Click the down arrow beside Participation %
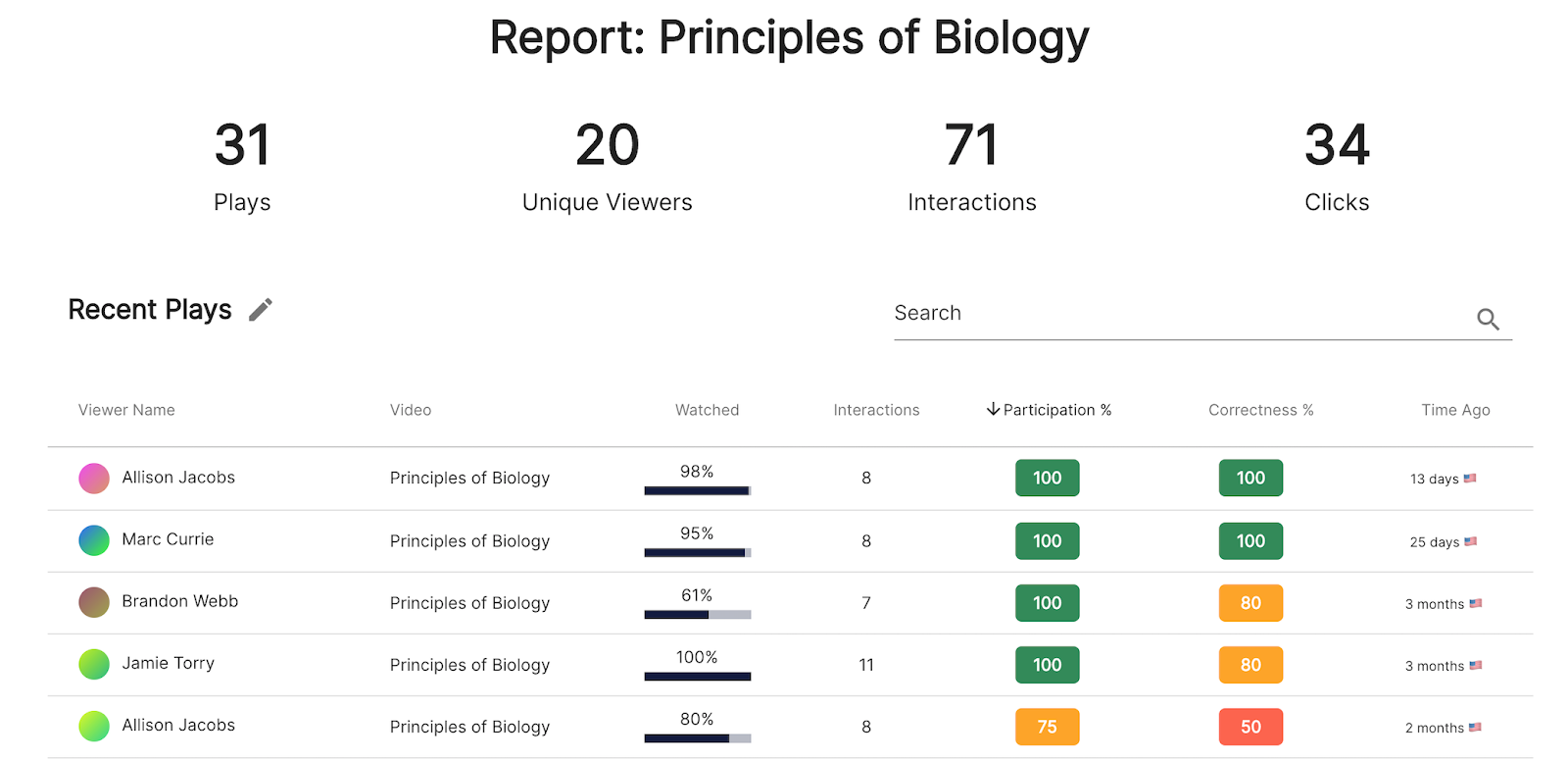Viewport: 1568px width, 760px height. click(993, 409)
